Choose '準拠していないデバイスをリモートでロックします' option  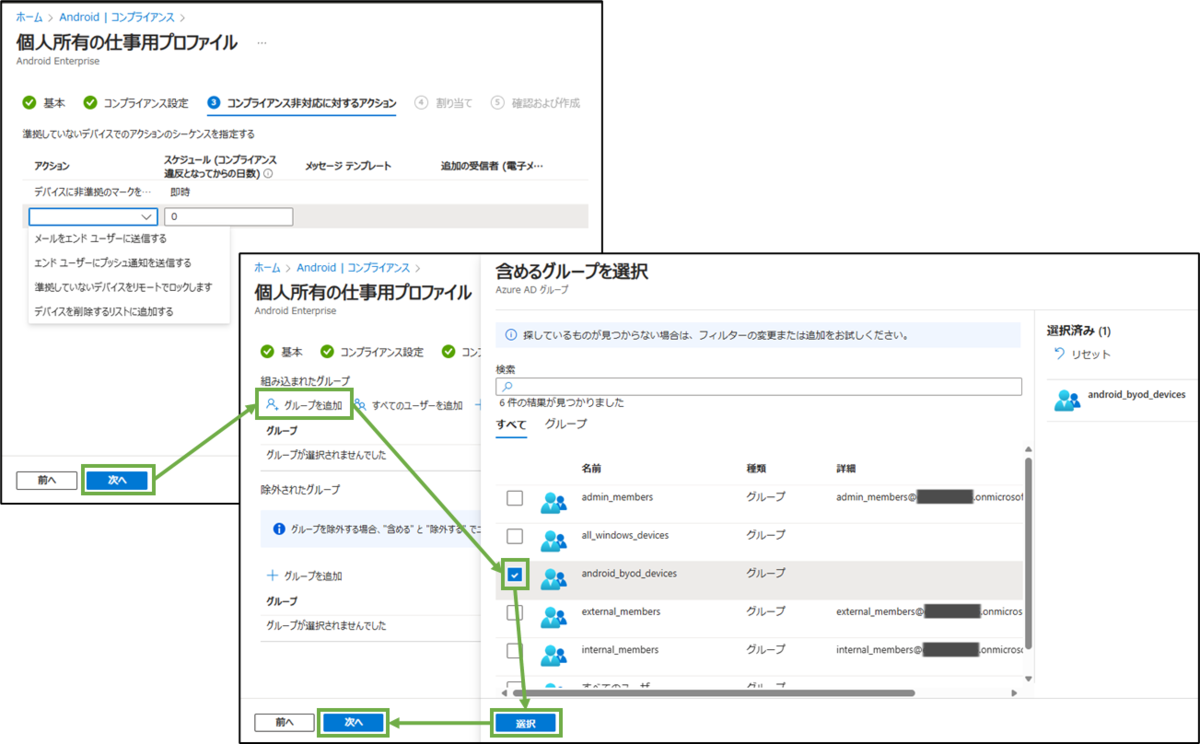124,287
